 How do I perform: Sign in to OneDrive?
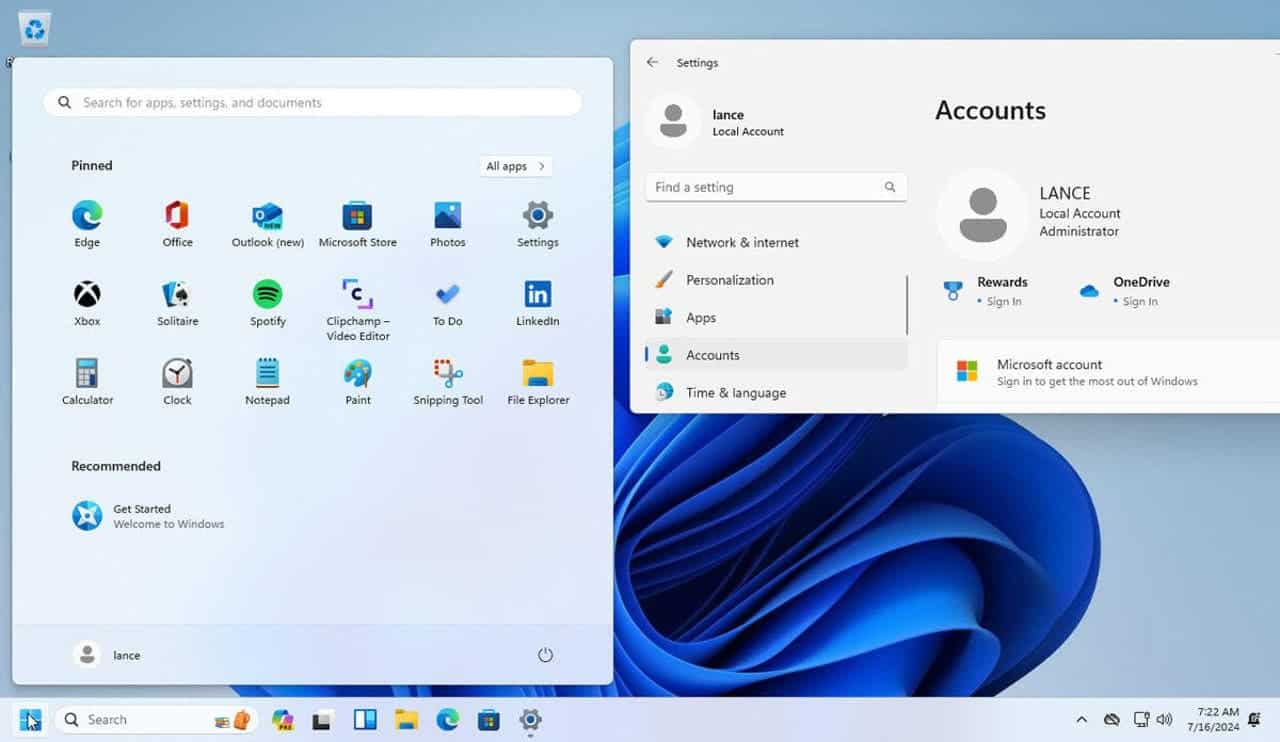(1140, 301)
